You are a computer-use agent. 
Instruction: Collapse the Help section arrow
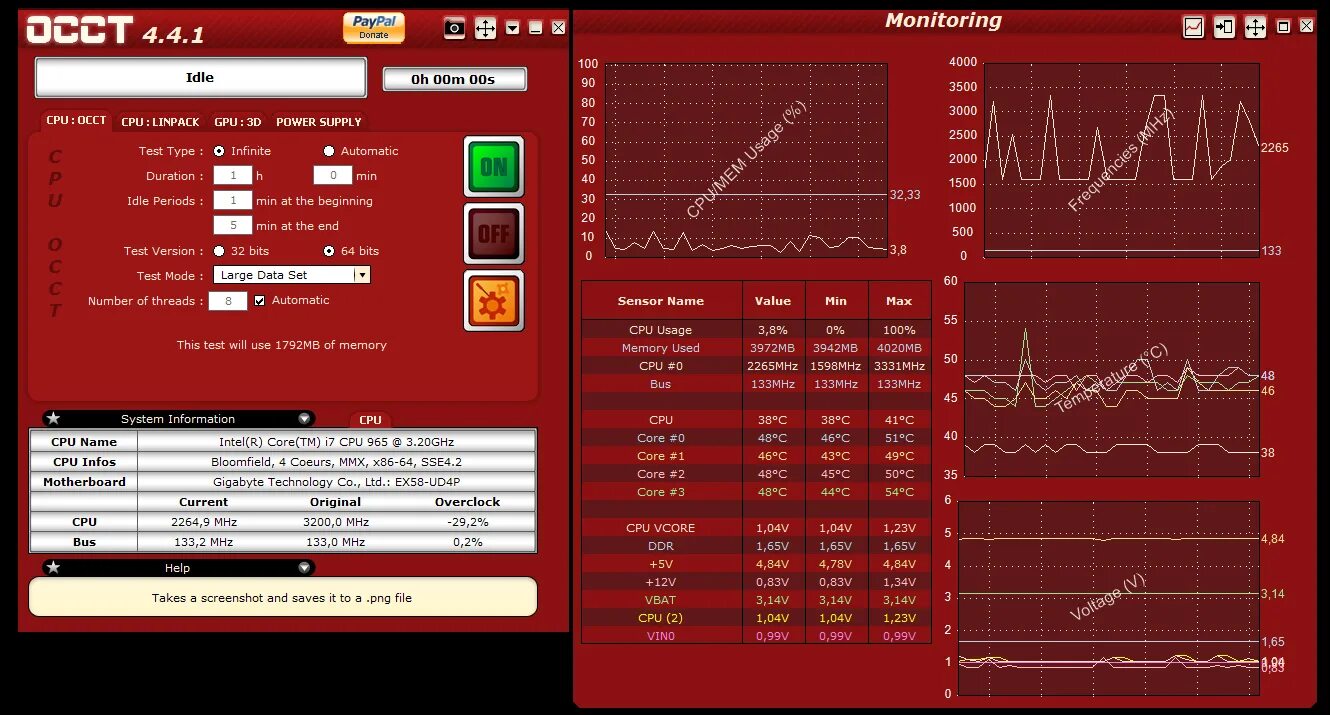click(x=304, y=568)
